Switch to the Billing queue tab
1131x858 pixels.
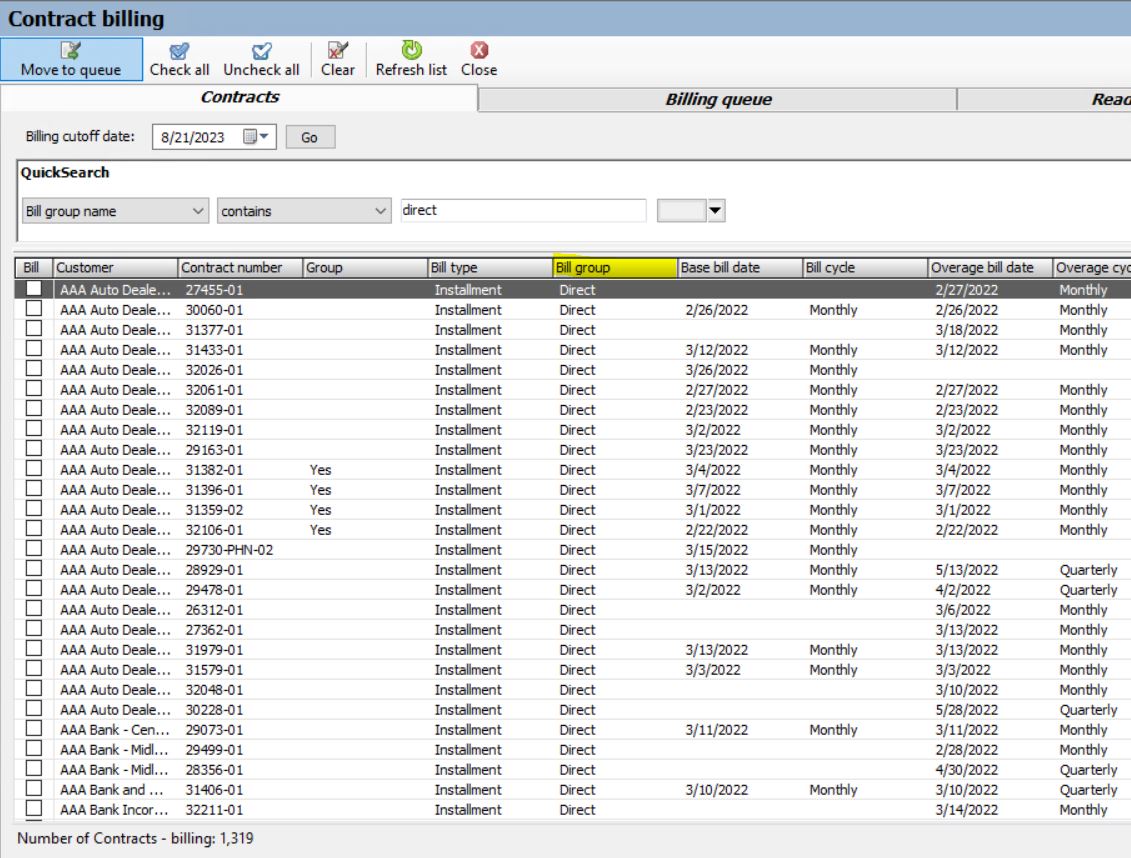pyautogui.click(x=718, y=99)
